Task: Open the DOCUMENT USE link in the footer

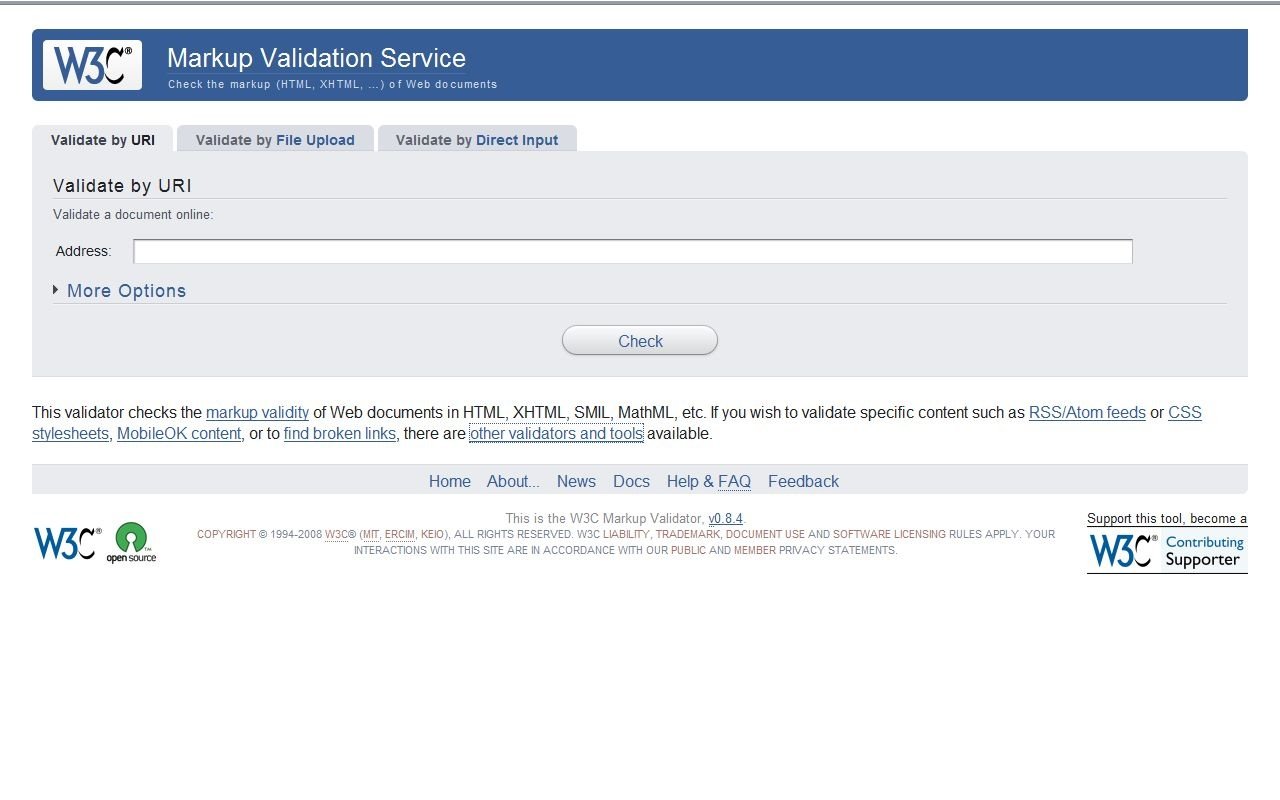Action: pos(765,534)
